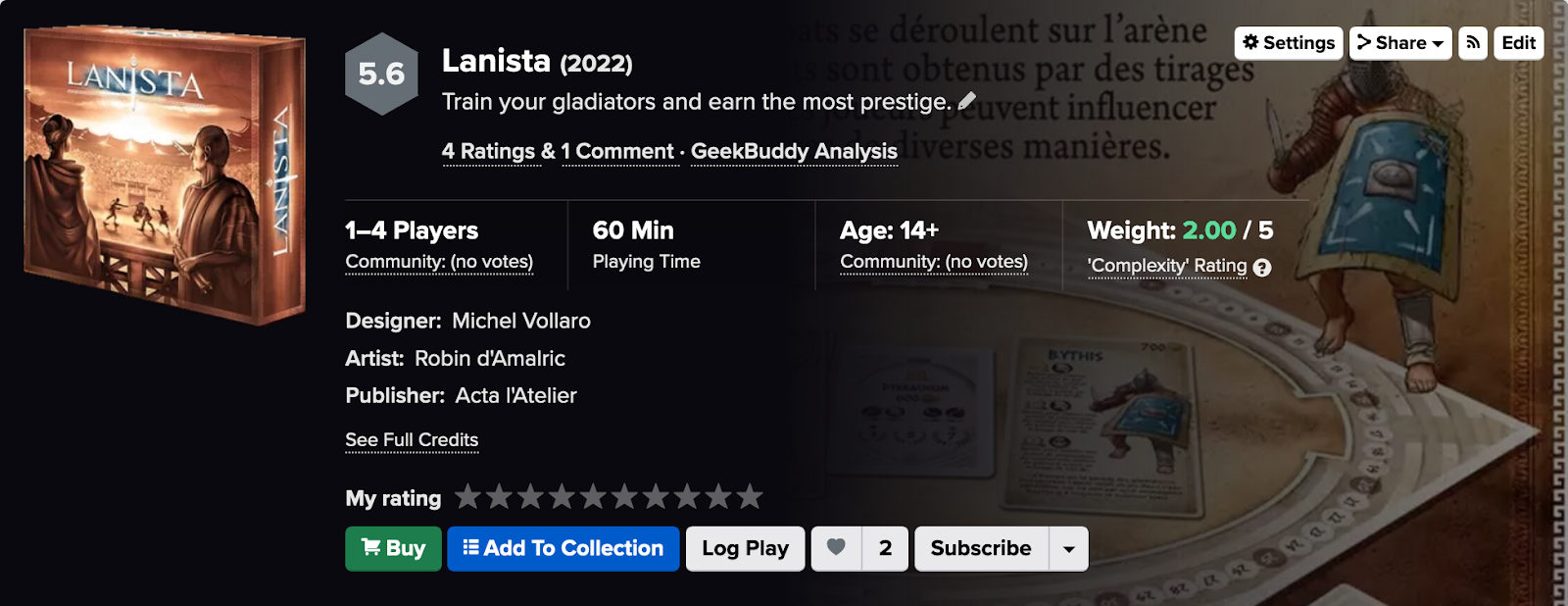
Task: Open the Share dropdown menu
Action: point(1399,43)
